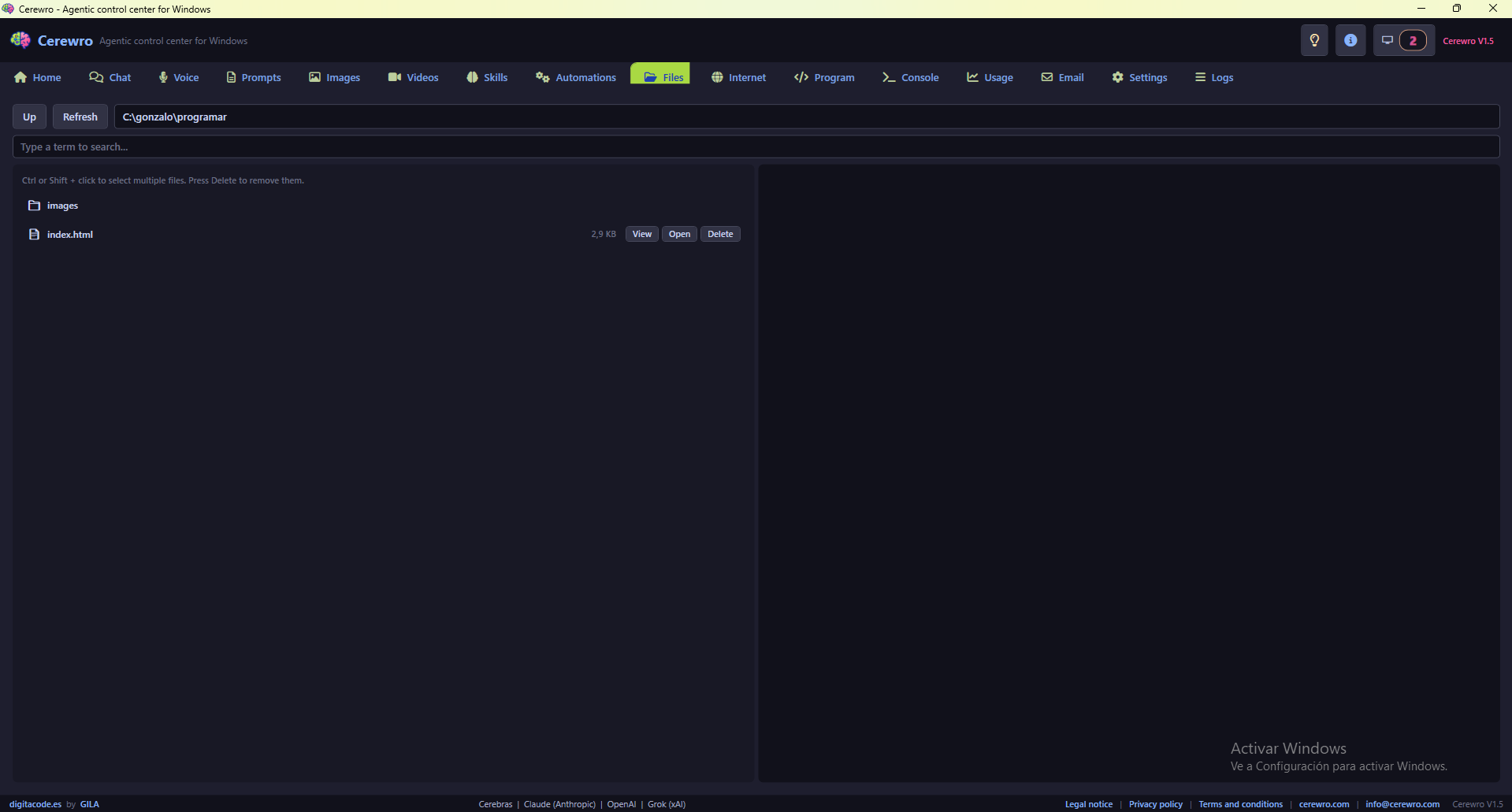Open the Privacy policy link
Screen dimensions: 1512x812
1155,803
